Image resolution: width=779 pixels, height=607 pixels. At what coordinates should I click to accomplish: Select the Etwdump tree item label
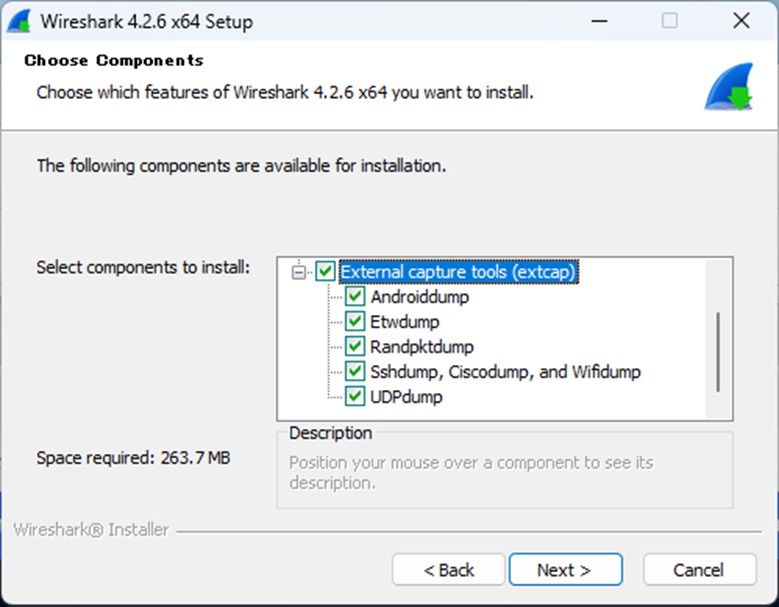coord(405,322)
